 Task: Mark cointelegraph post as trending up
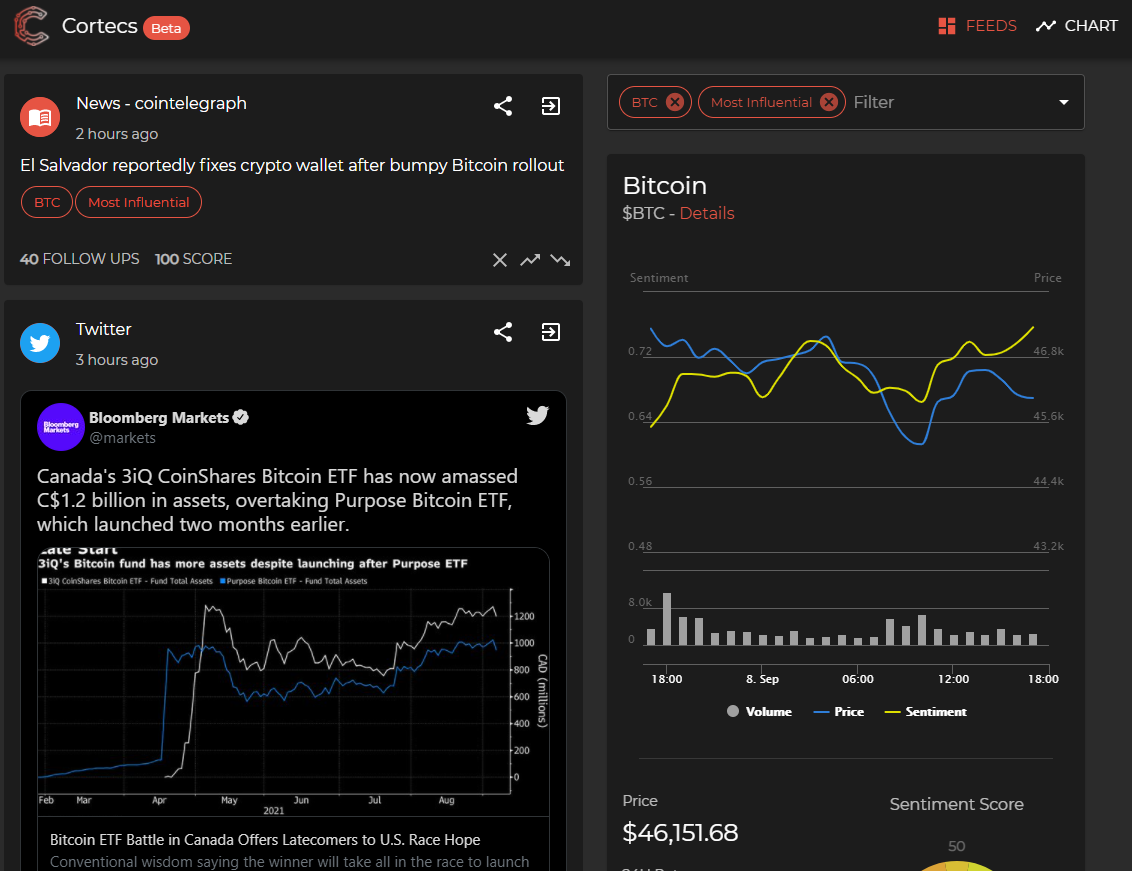click(530, 260)
